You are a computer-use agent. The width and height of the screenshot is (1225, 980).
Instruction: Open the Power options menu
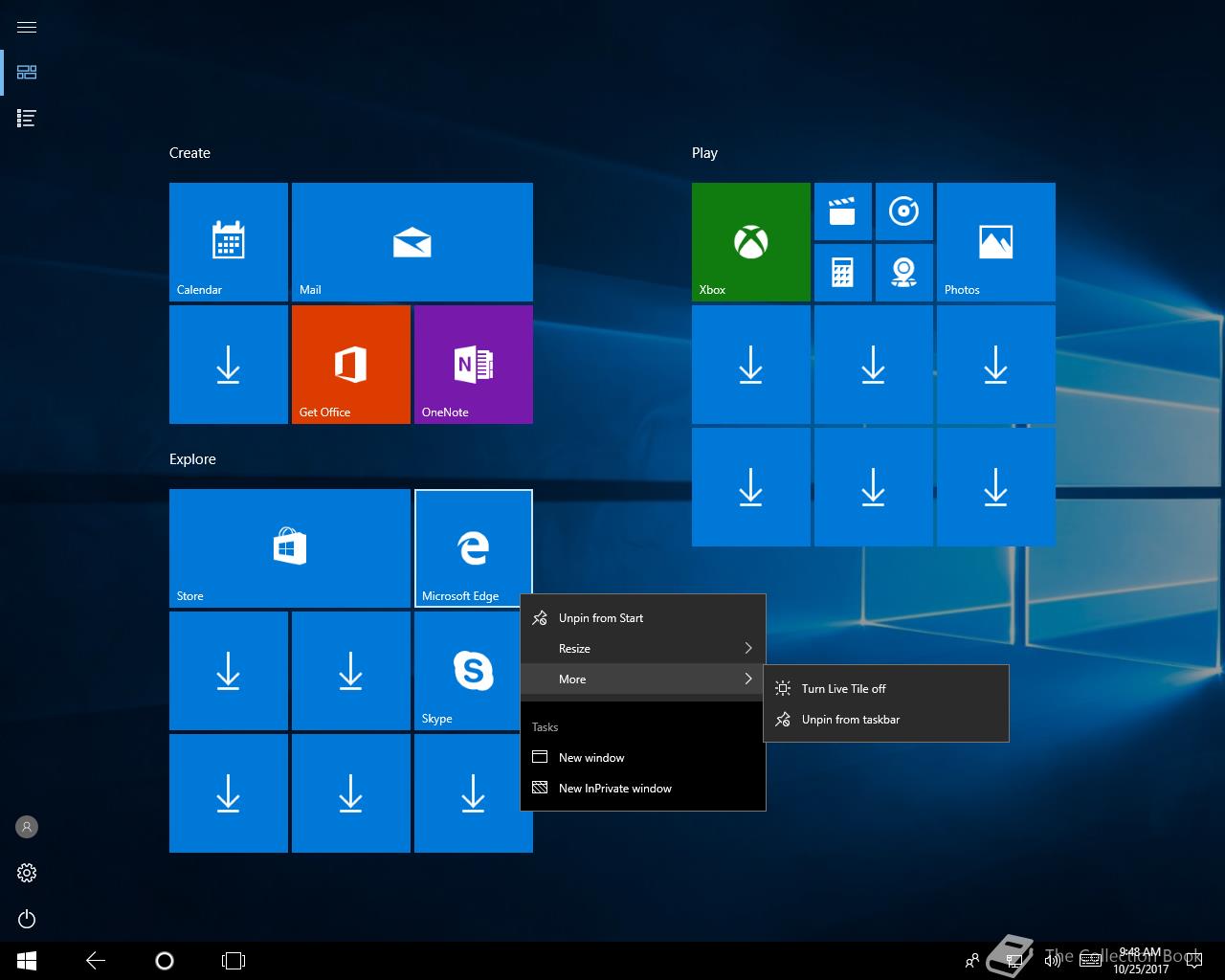coord(27,919)
